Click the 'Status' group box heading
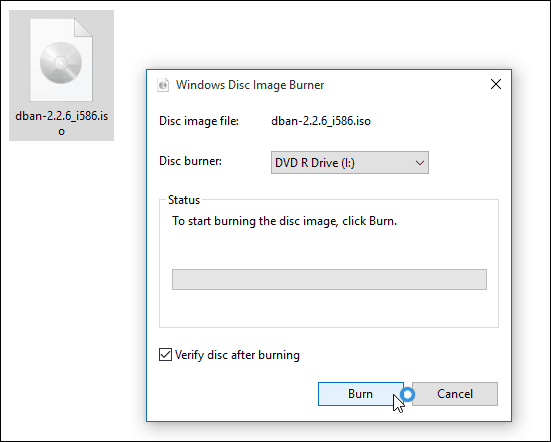Image resolution: width=551 pixels, height=442 pixels. pos(184,200)
